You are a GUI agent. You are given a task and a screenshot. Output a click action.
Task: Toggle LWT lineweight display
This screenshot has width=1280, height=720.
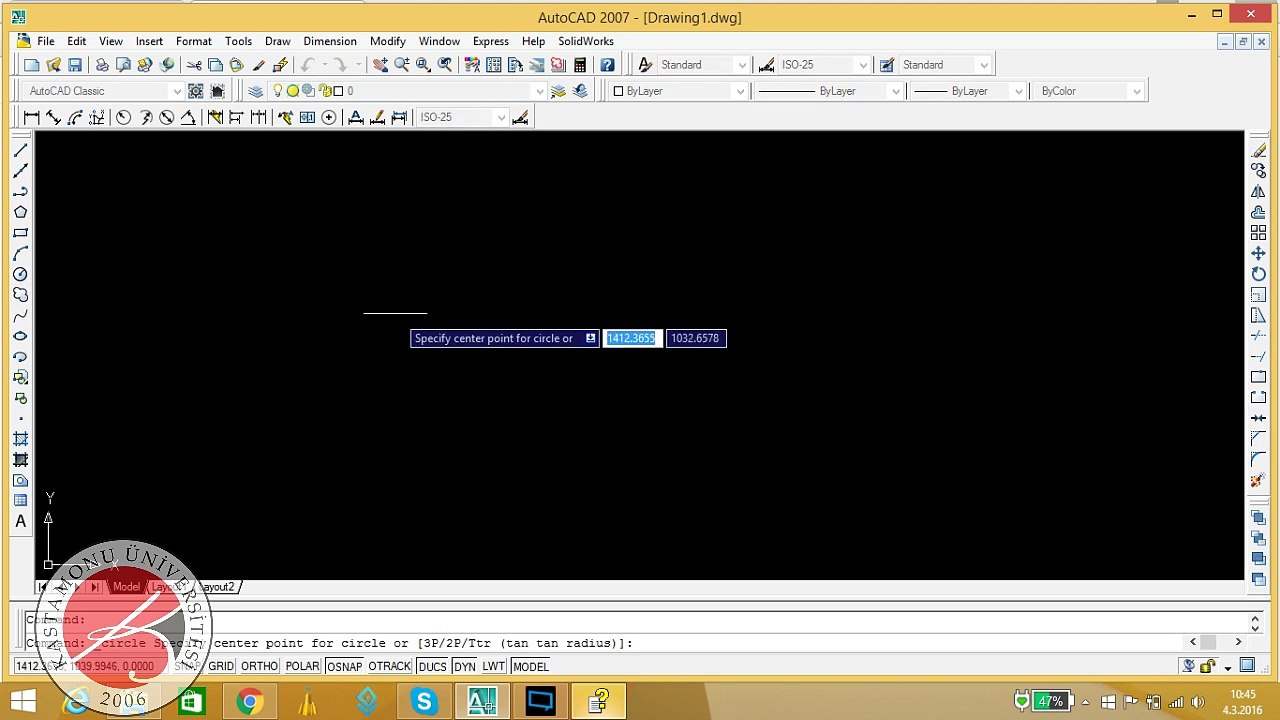click(x=494, y=666)
